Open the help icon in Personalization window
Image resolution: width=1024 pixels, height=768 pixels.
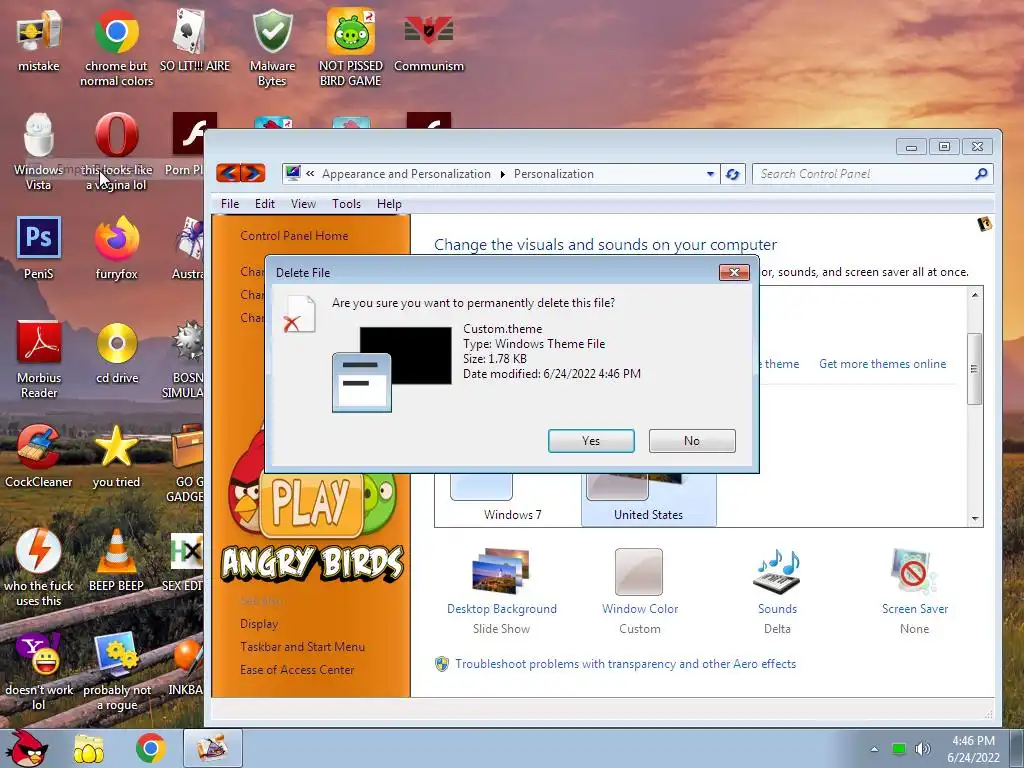point(984,224)
